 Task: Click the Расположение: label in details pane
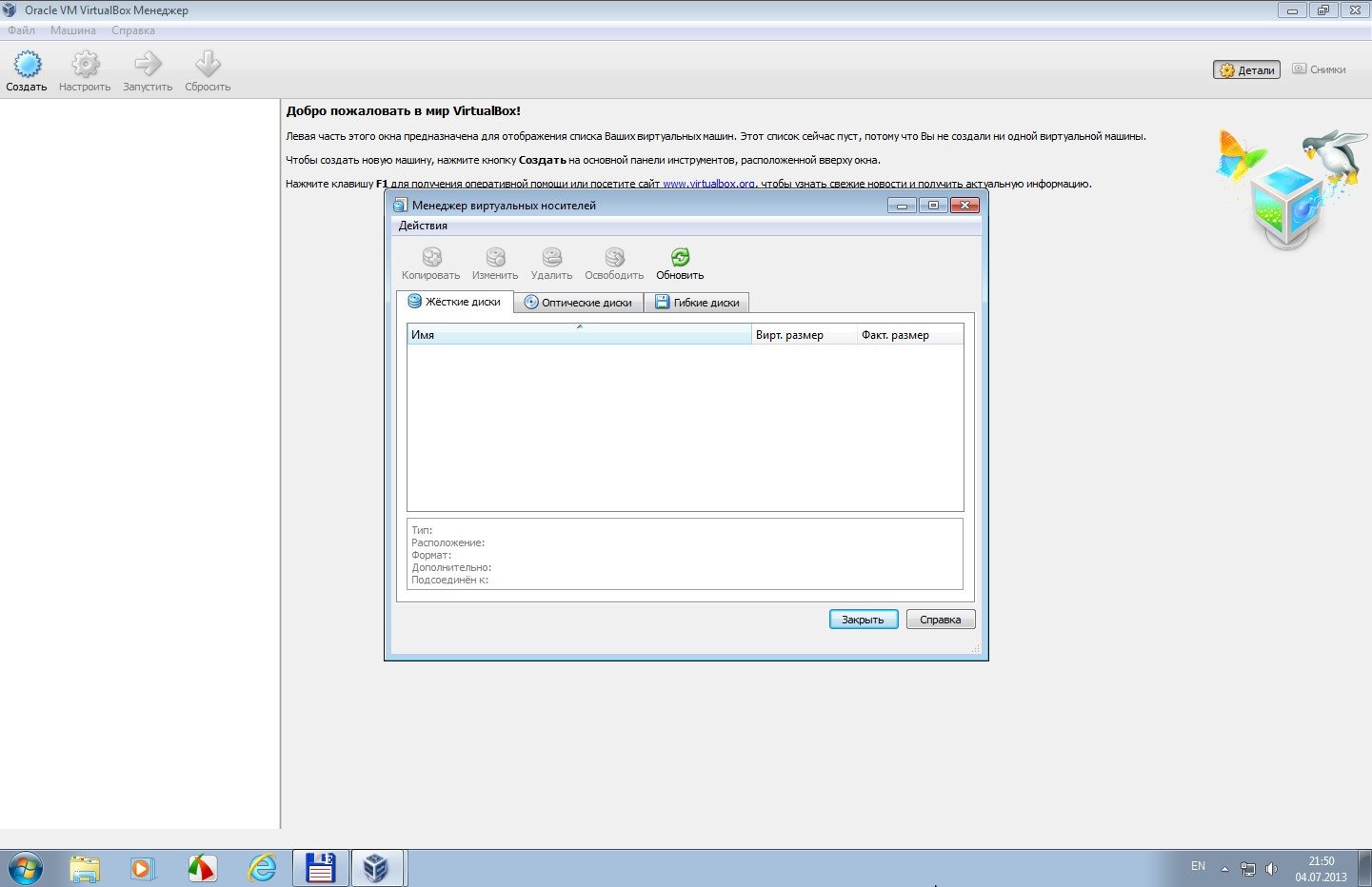tap(447, 542)
